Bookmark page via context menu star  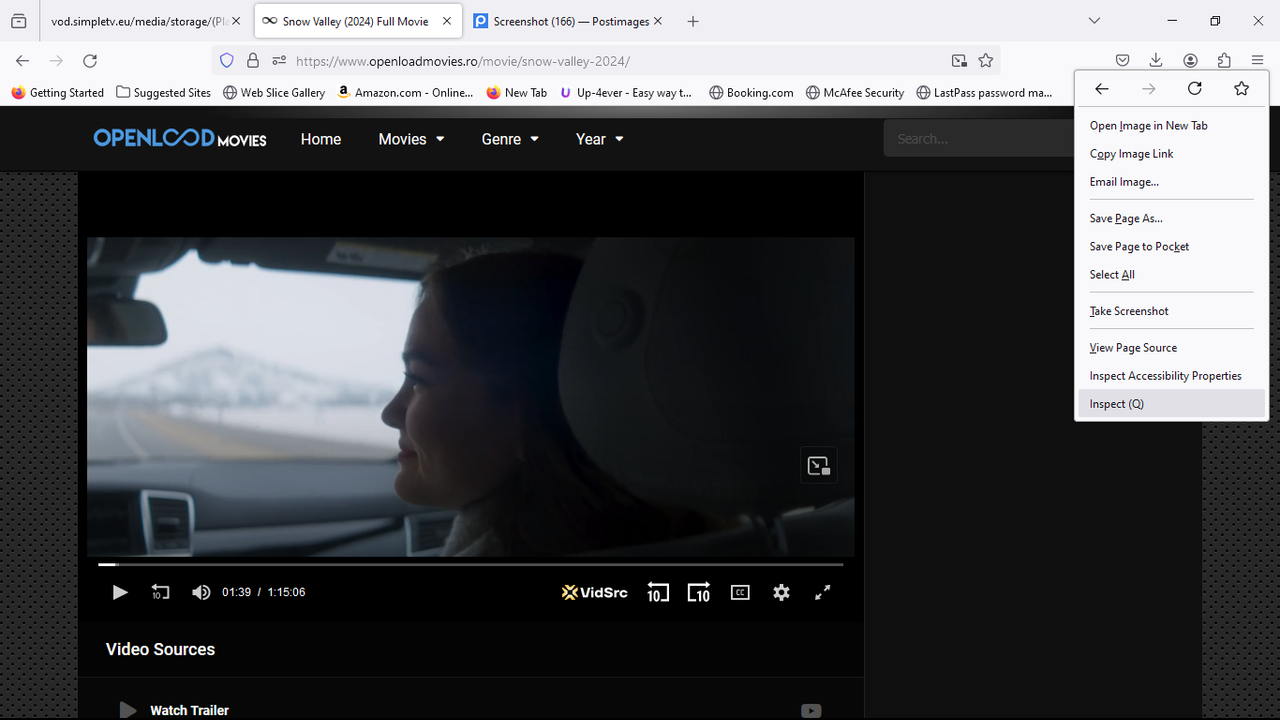pos(1241,89)
